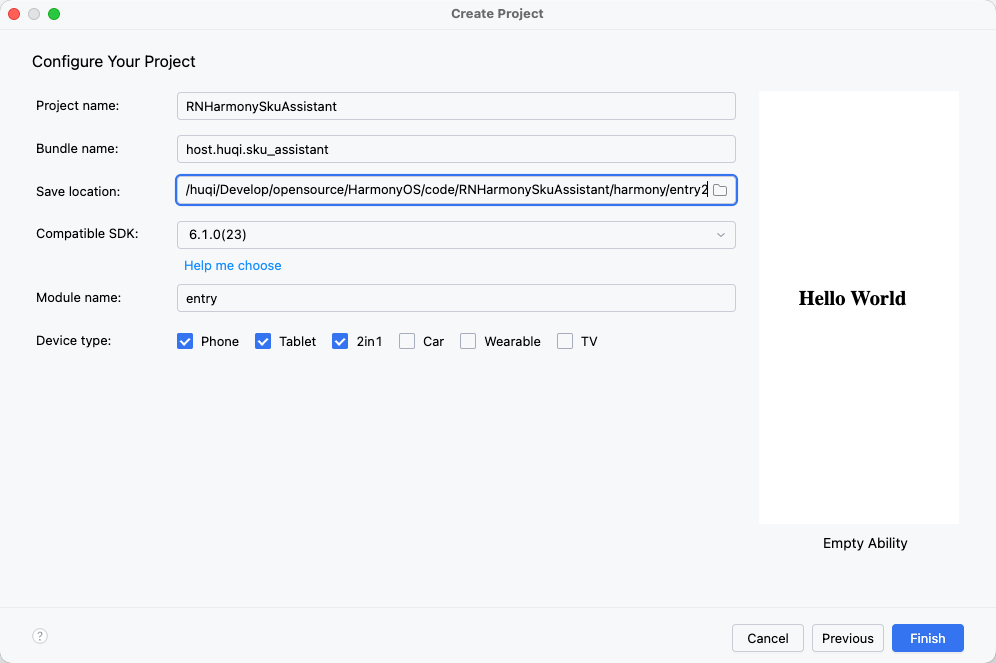Close the Create Project window

(14, 14)
